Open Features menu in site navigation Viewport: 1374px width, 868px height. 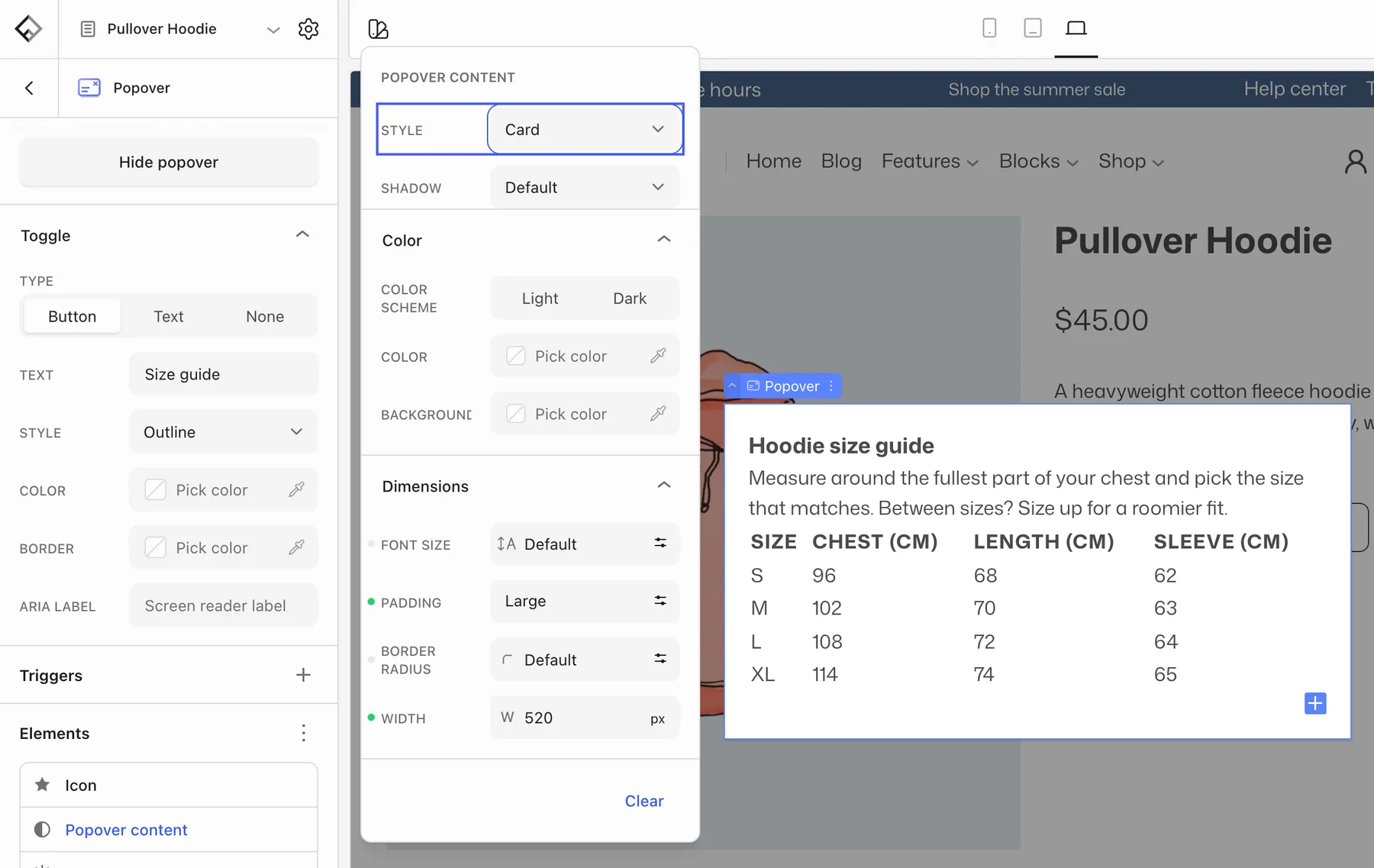click(x=930, y=161)
